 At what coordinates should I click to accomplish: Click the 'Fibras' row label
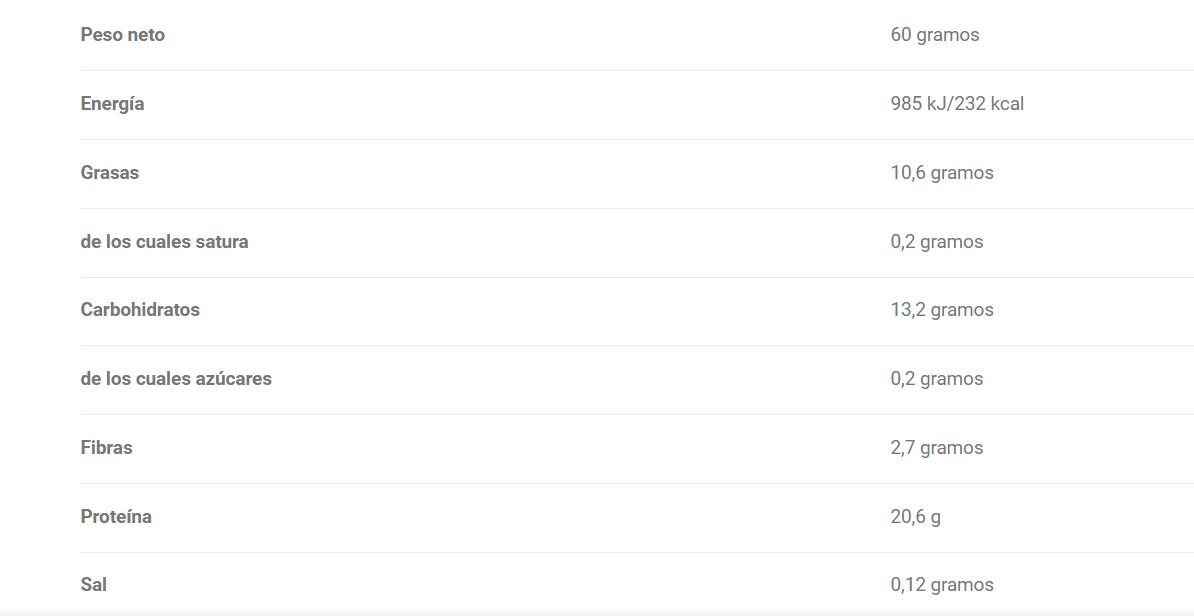click(x=106, y=448)
